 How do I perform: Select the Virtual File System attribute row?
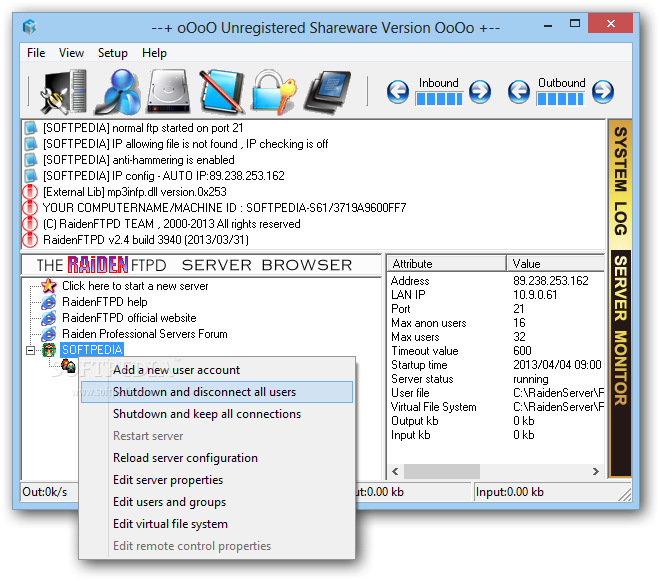tap(496, 407)
